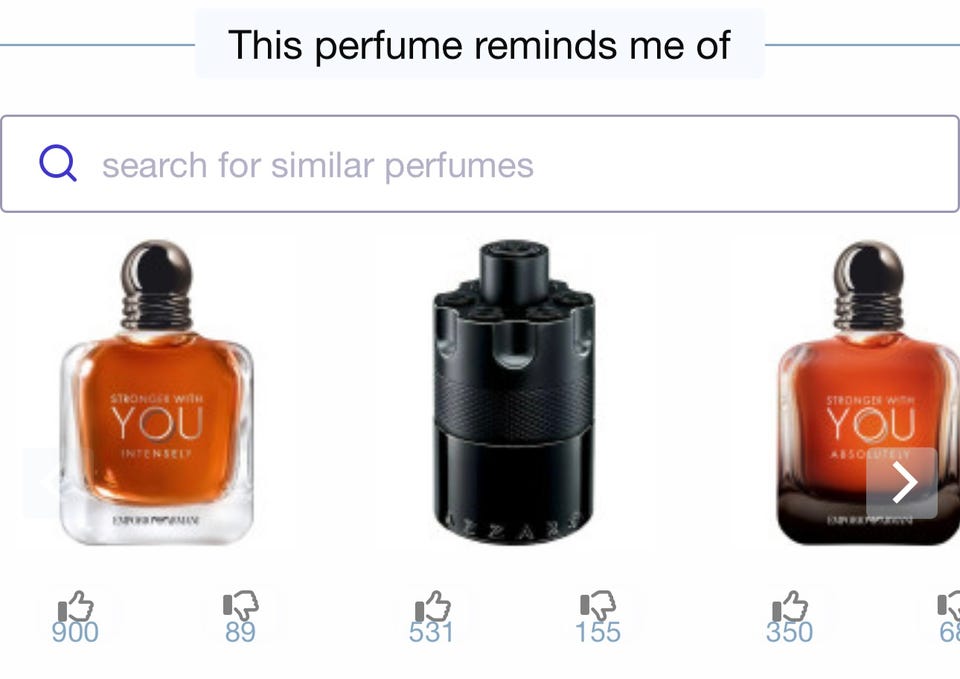This screenshot has width=960, height=679.
Task: Open Stronger With You Absolutely bottle image
Action: click(868, 392)
